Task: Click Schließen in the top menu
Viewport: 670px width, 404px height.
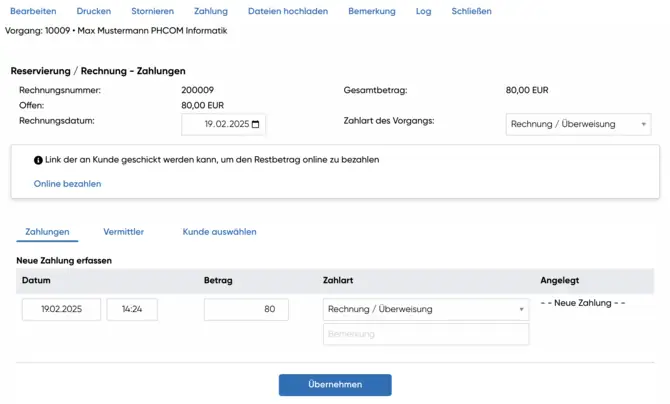Action: coord(471,11)
